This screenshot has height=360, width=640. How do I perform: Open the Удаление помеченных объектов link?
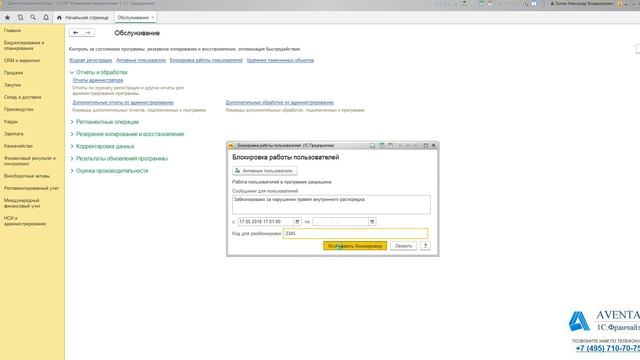(280, 60)
